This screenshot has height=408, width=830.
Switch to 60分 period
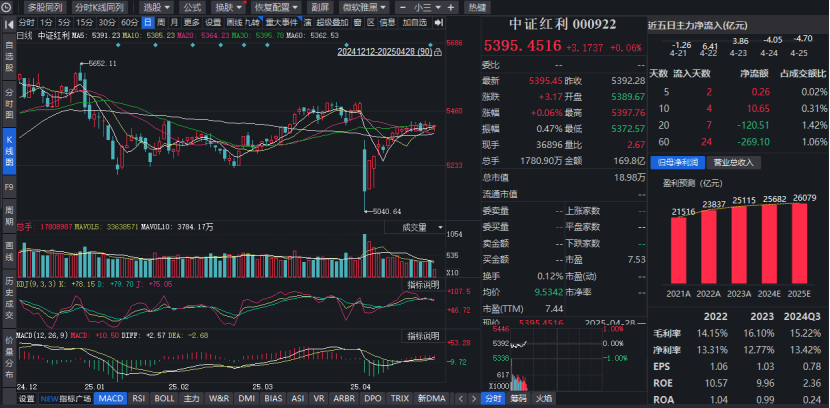point(130,23)
